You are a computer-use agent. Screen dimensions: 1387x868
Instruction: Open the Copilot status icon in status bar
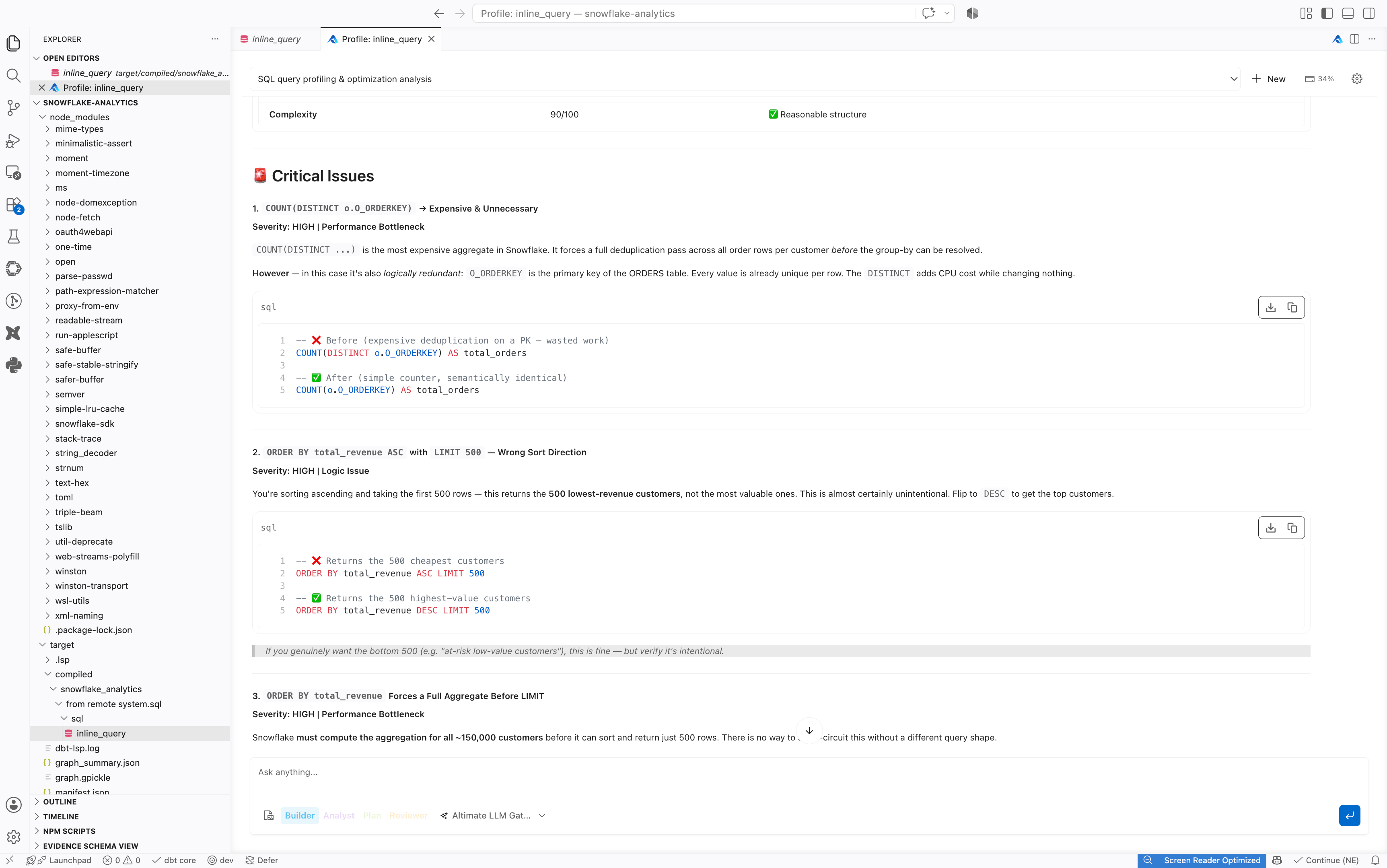(x=1277, y=860)
